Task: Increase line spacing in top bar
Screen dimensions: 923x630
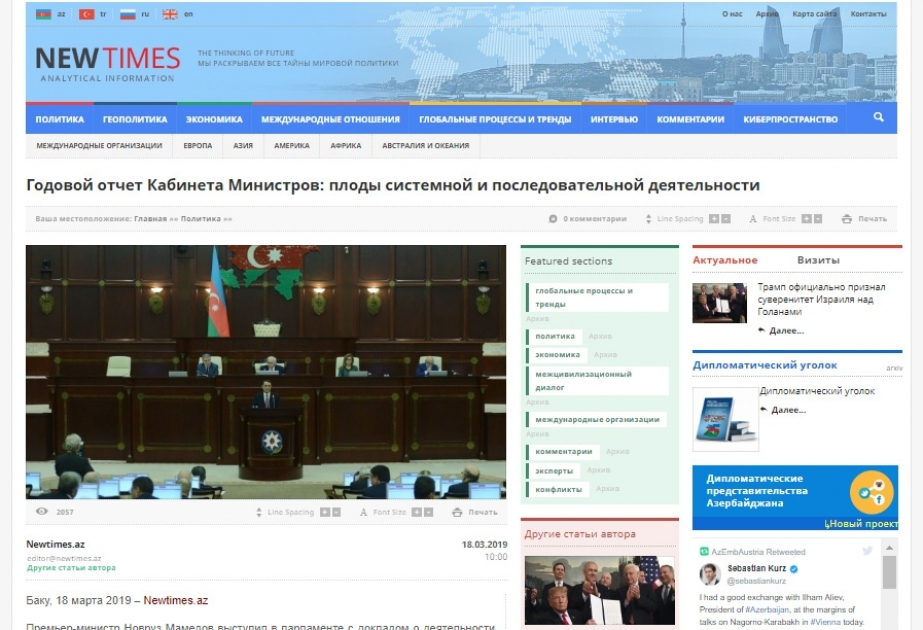Action: (x=714, y=218)
